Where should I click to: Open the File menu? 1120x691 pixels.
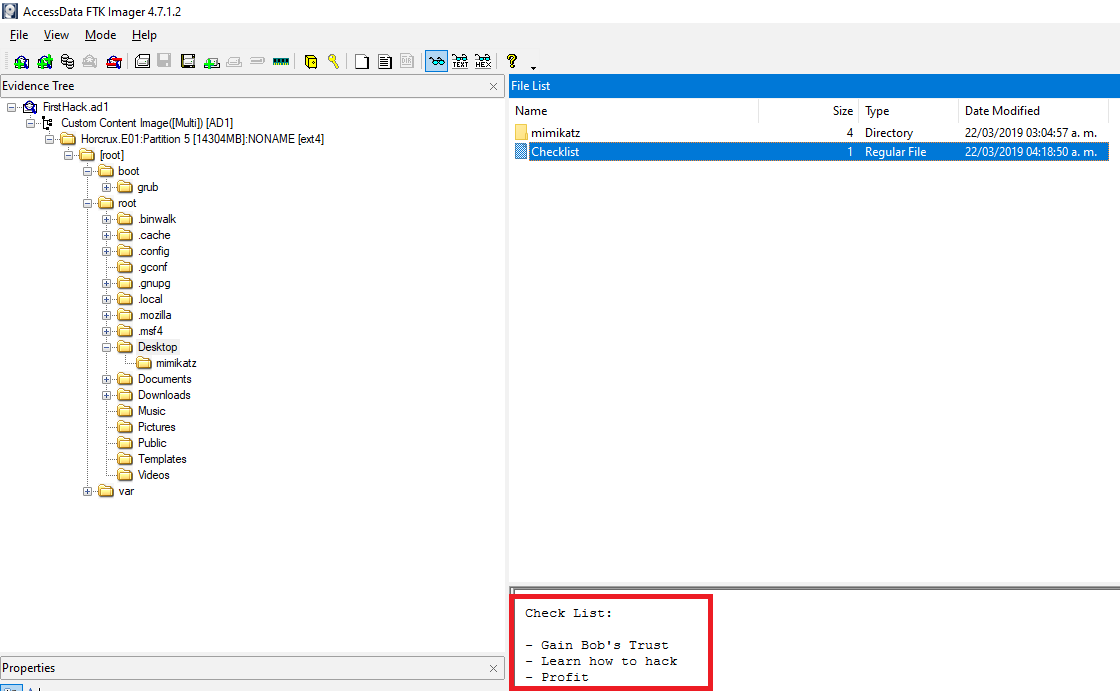pyautogui.click(x=19, y=35)
